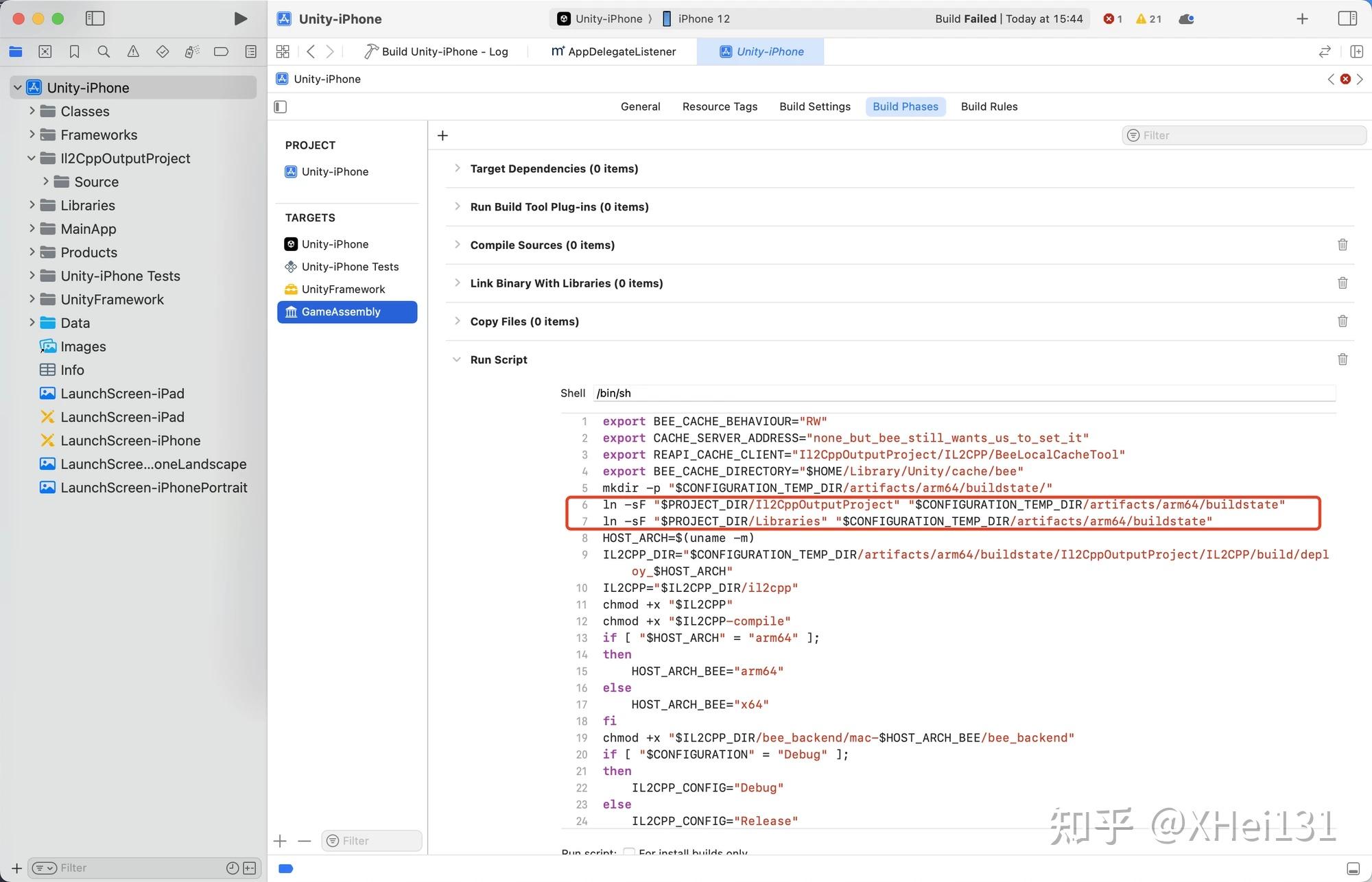Select the GameAssembly target
Screen dimensions: 1372x882
347,312
